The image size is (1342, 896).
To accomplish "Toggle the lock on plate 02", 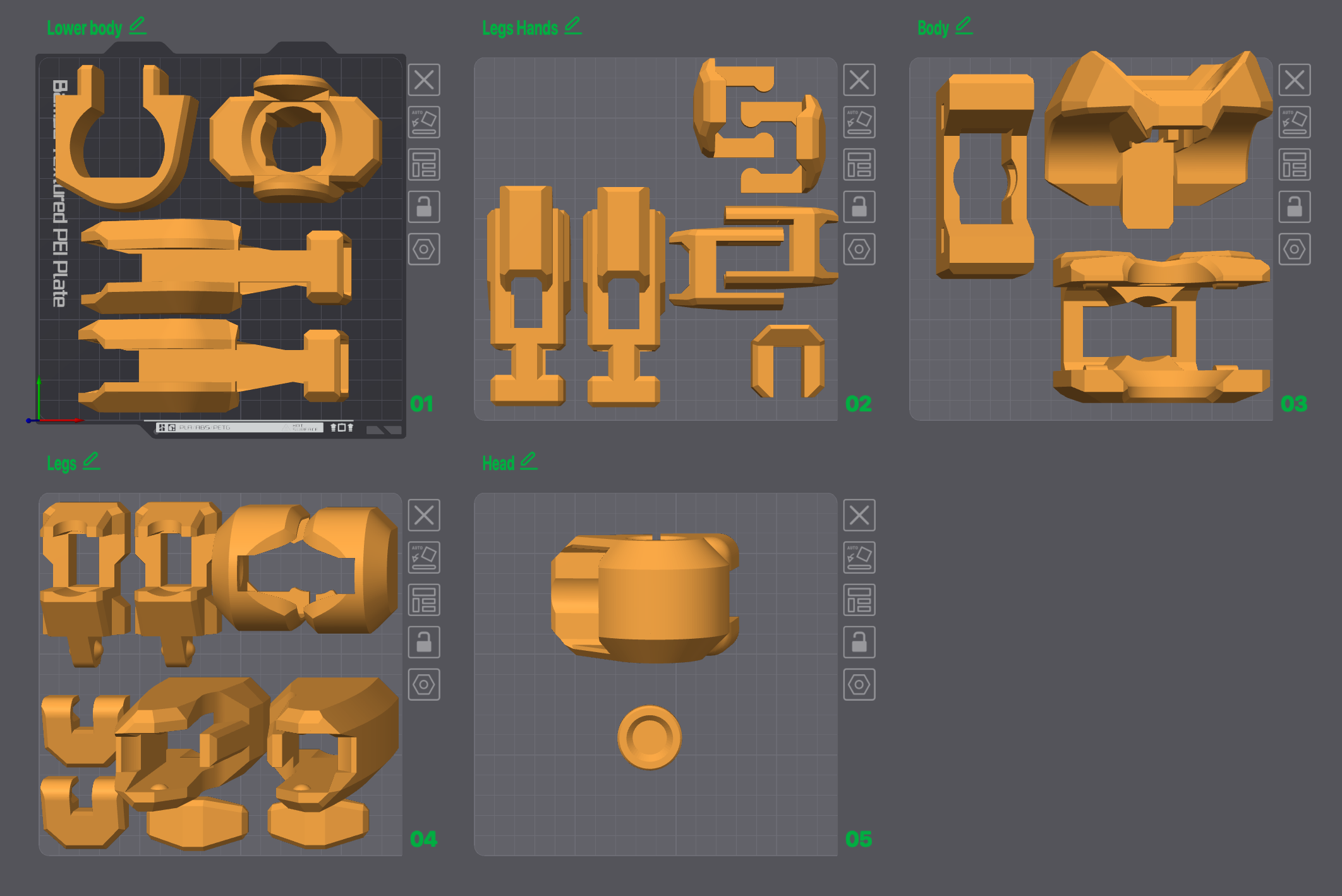I will click(x=859, y=207).
